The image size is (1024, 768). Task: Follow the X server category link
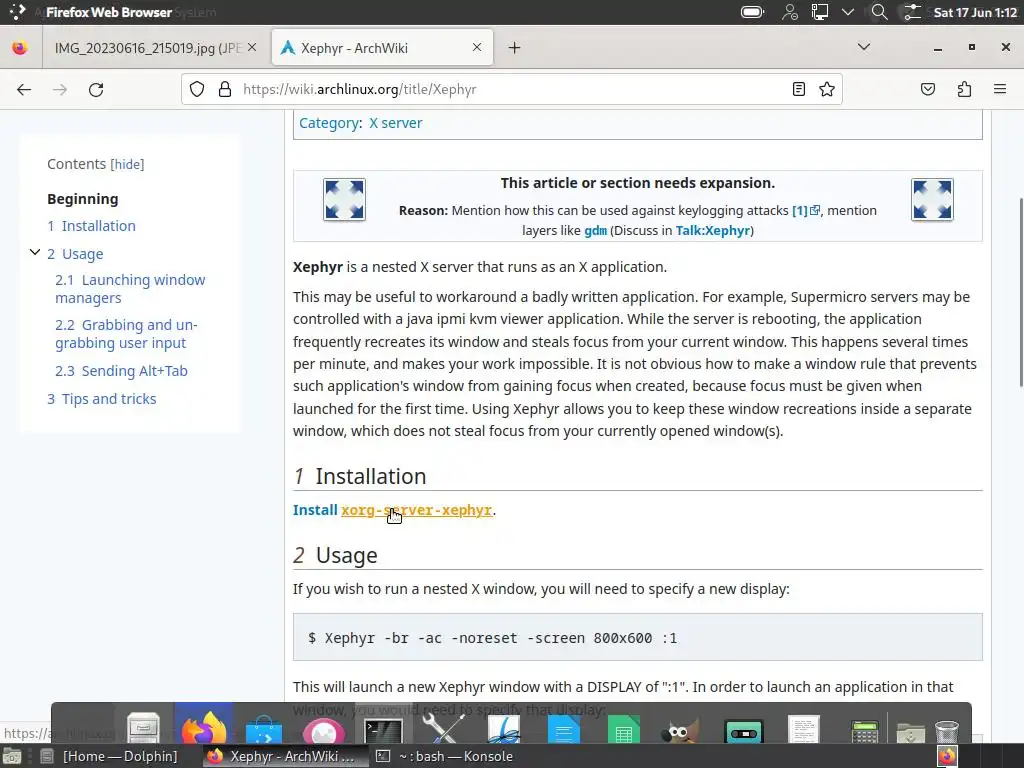click(396, 123)
